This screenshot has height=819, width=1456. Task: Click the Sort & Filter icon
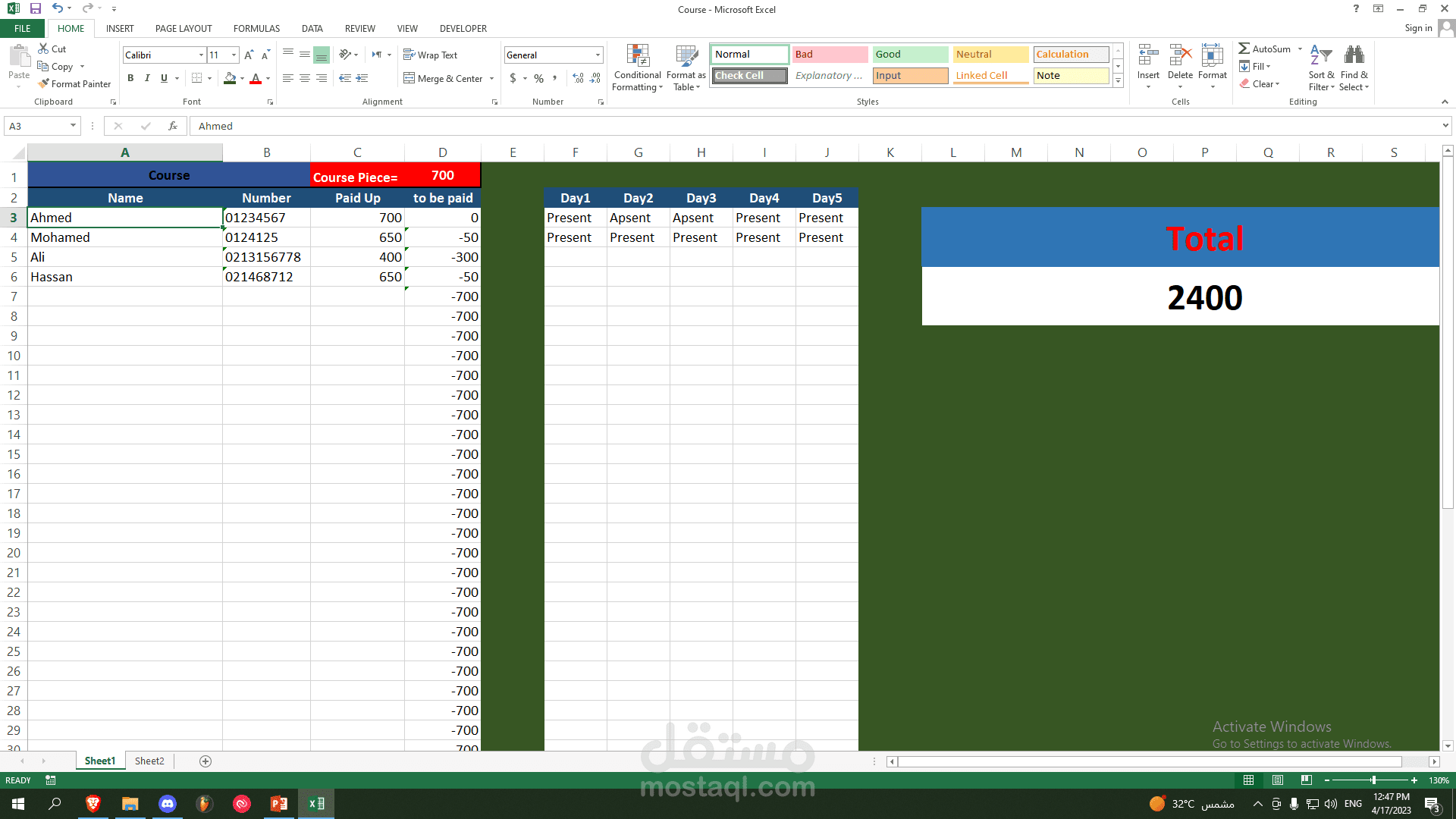tap(1321, 56)
